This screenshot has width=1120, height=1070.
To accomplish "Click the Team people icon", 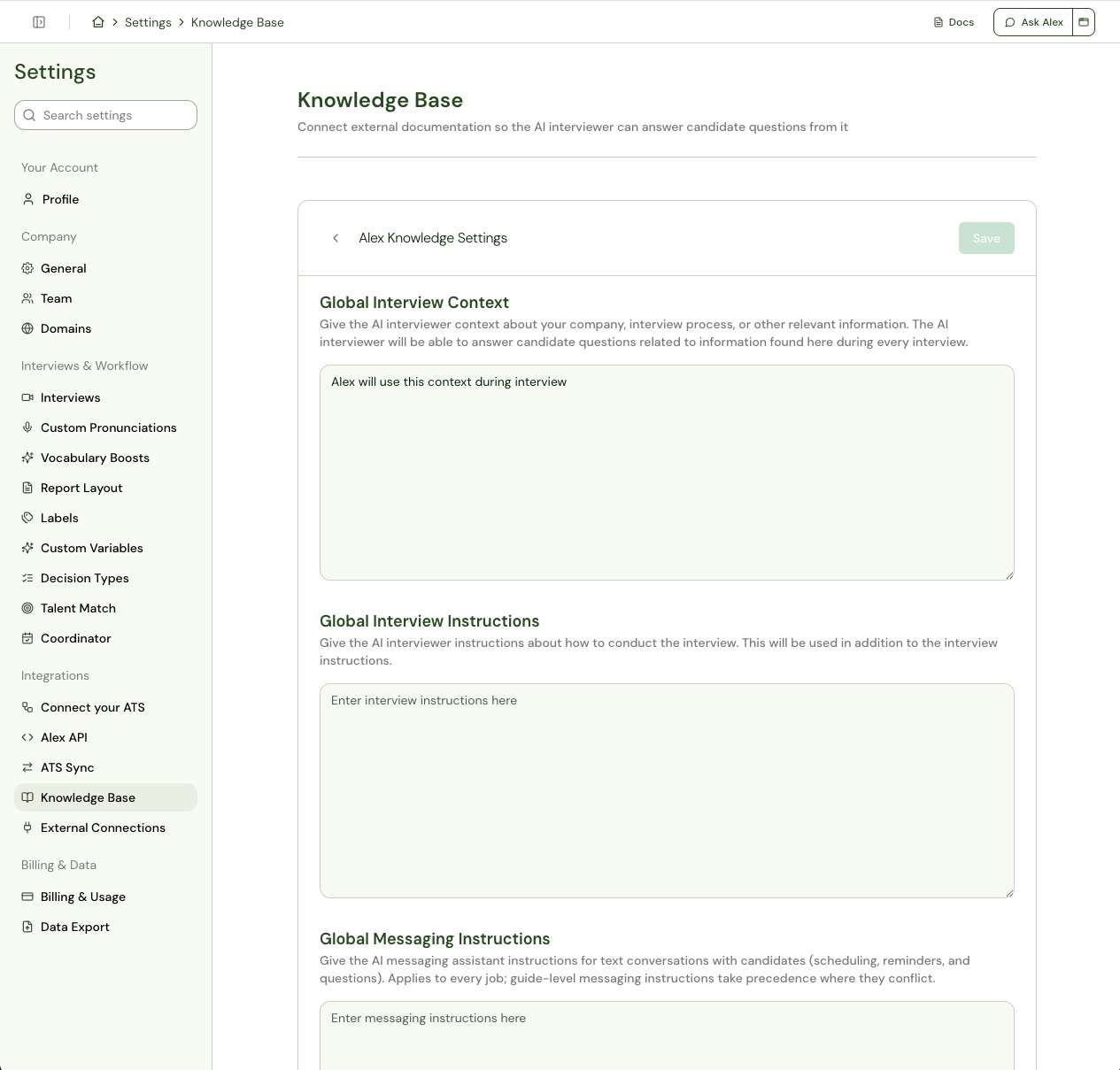I will [x=27, y=298].
